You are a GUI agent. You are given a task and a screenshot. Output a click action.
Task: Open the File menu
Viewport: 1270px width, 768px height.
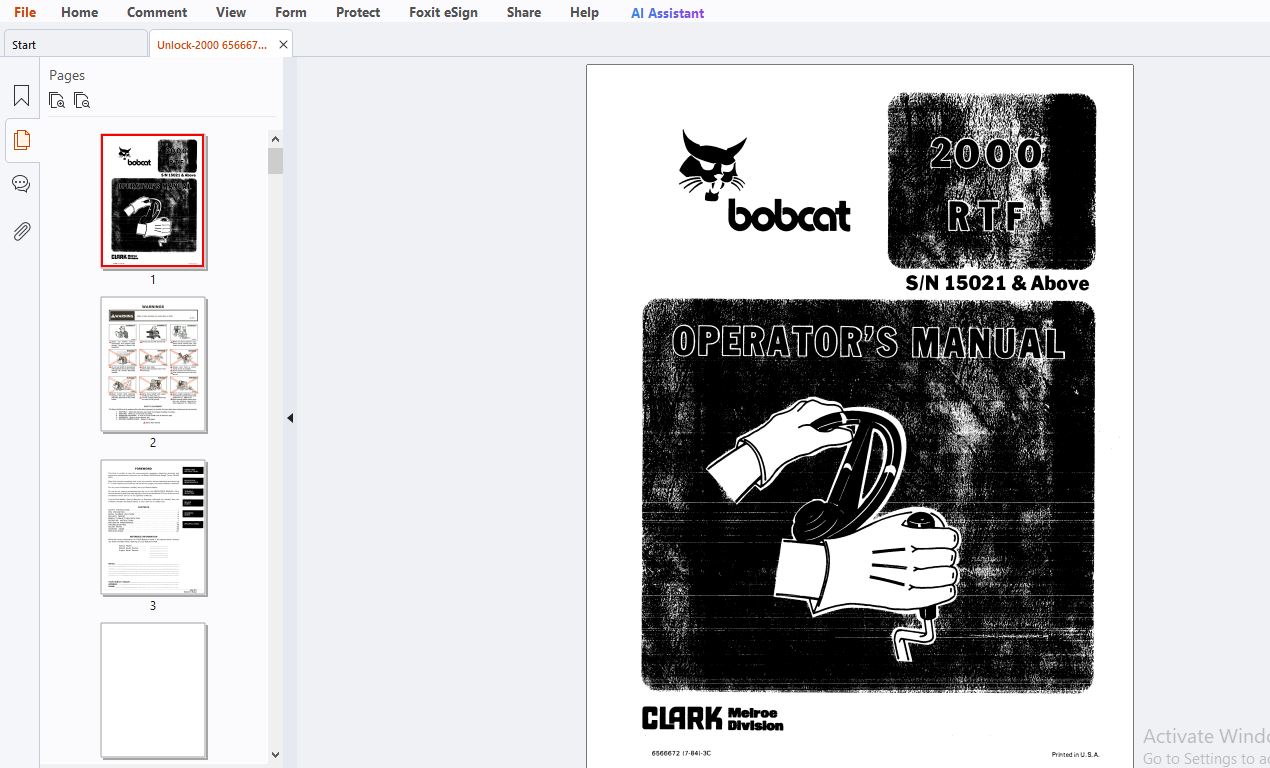coord(25,12)
